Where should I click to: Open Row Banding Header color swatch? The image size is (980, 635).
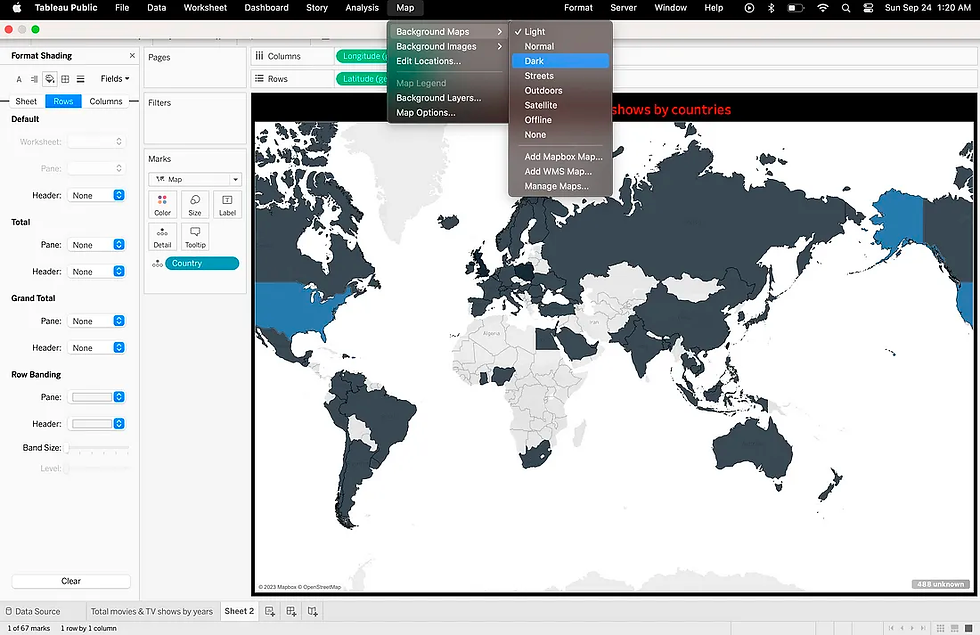97,424
